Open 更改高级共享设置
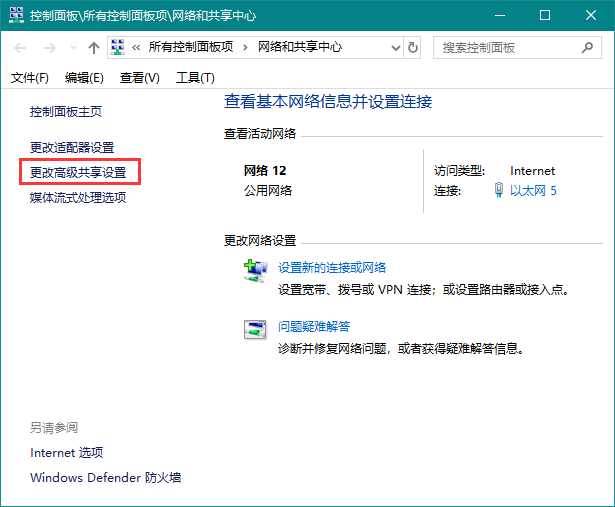Image resolution: width=615 pixels, height=507 pixels. click(x=78, y=173)
